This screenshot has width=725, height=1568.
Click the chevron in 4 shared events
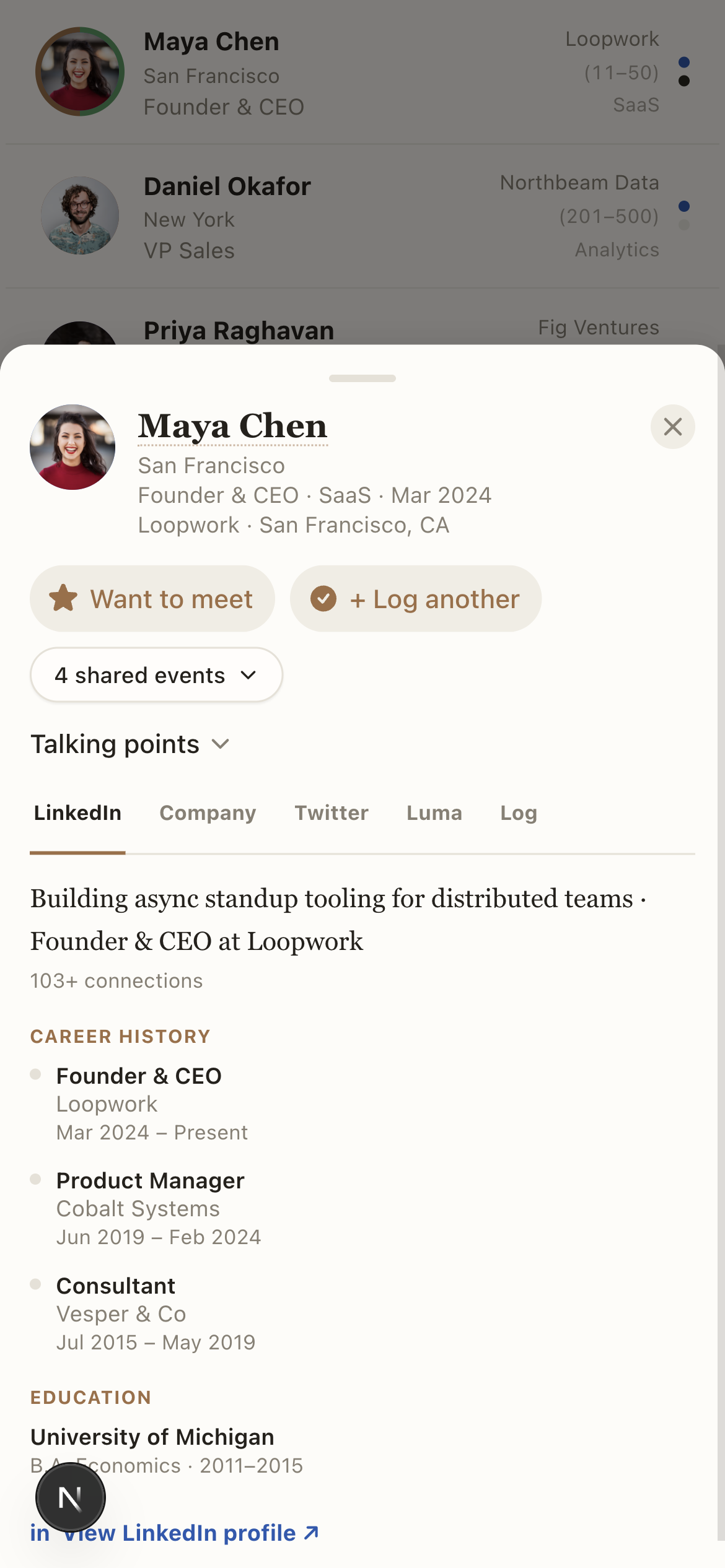[x=248, y=675]
